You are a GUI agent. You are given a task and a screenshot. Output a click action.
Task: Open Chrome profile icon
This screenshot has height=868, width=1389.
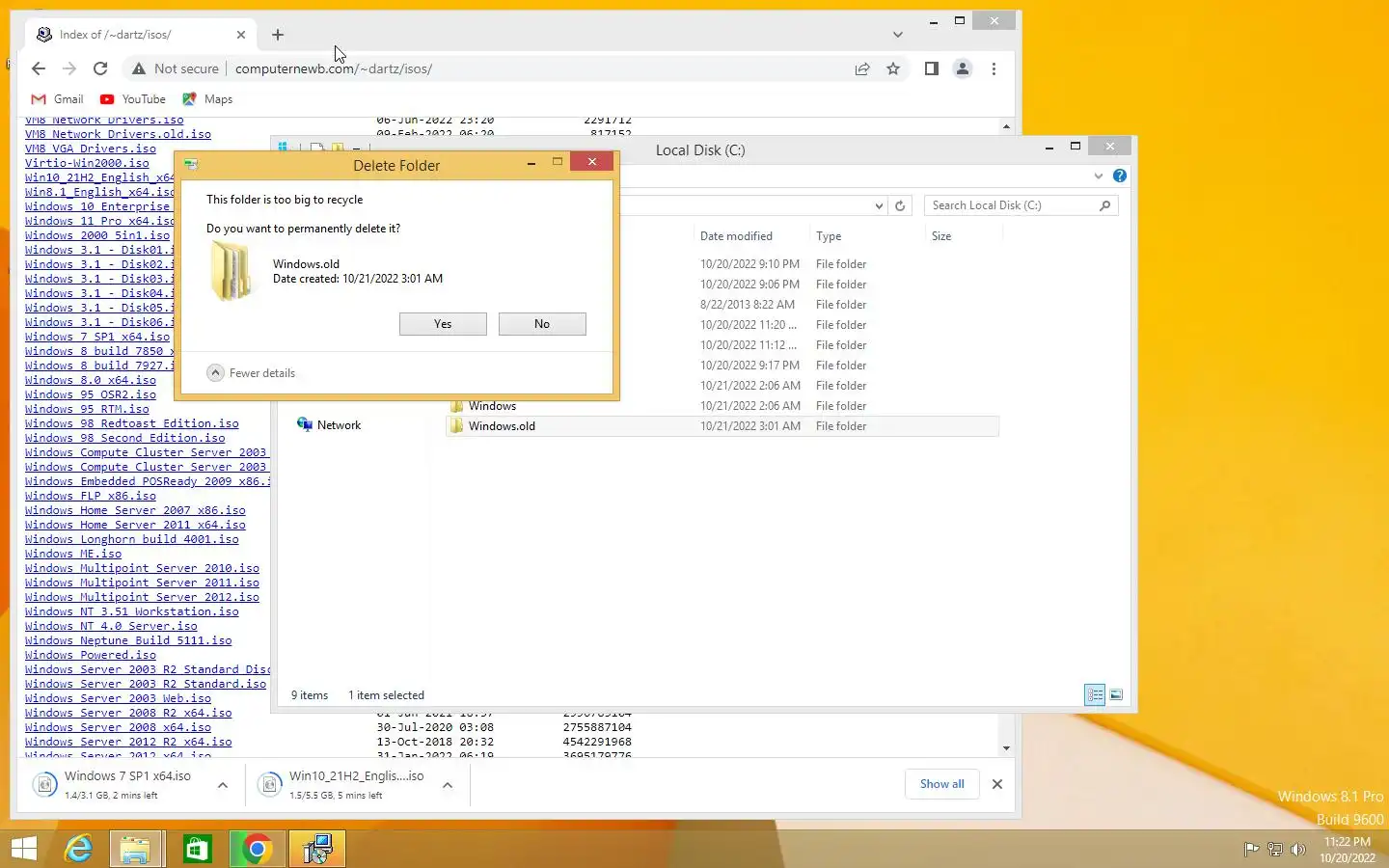click(962, 68)
